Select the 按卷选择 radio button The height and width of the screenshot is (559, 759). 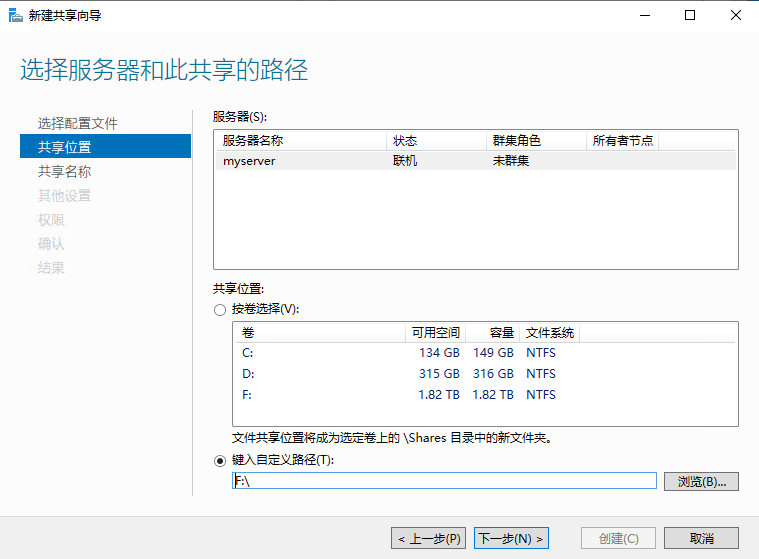(220, 309)
